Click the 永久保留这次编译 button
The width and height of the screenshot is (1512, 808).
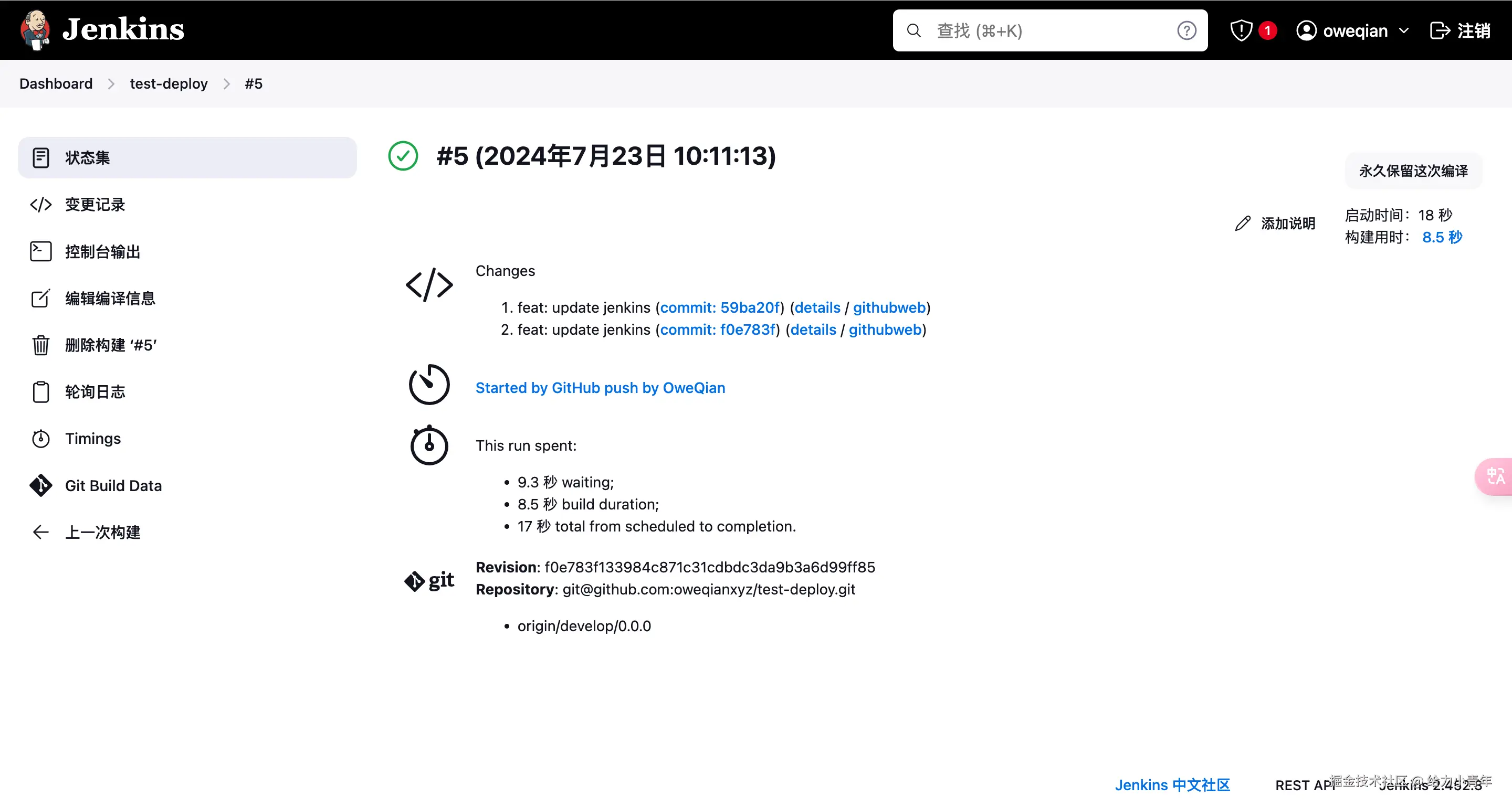click(x=1413, y=172)
